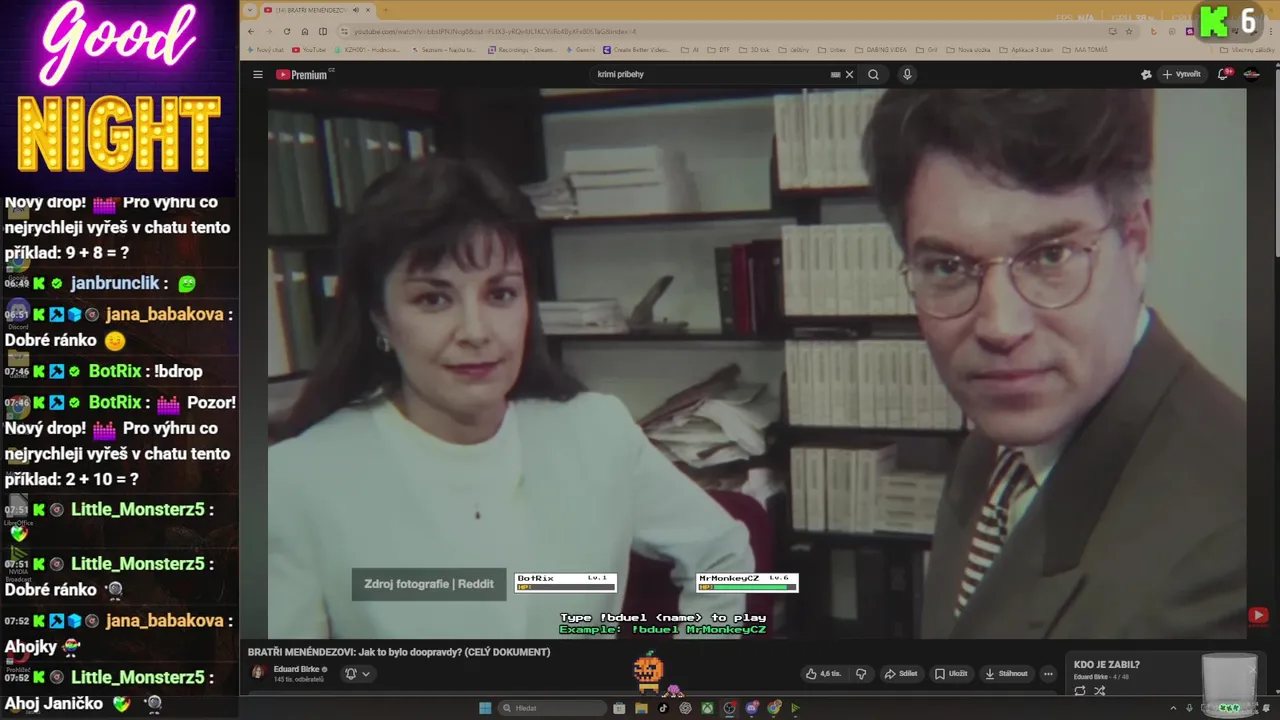
Task: Go to YouTube Premium home logo
Action: [x=302, y=74]
